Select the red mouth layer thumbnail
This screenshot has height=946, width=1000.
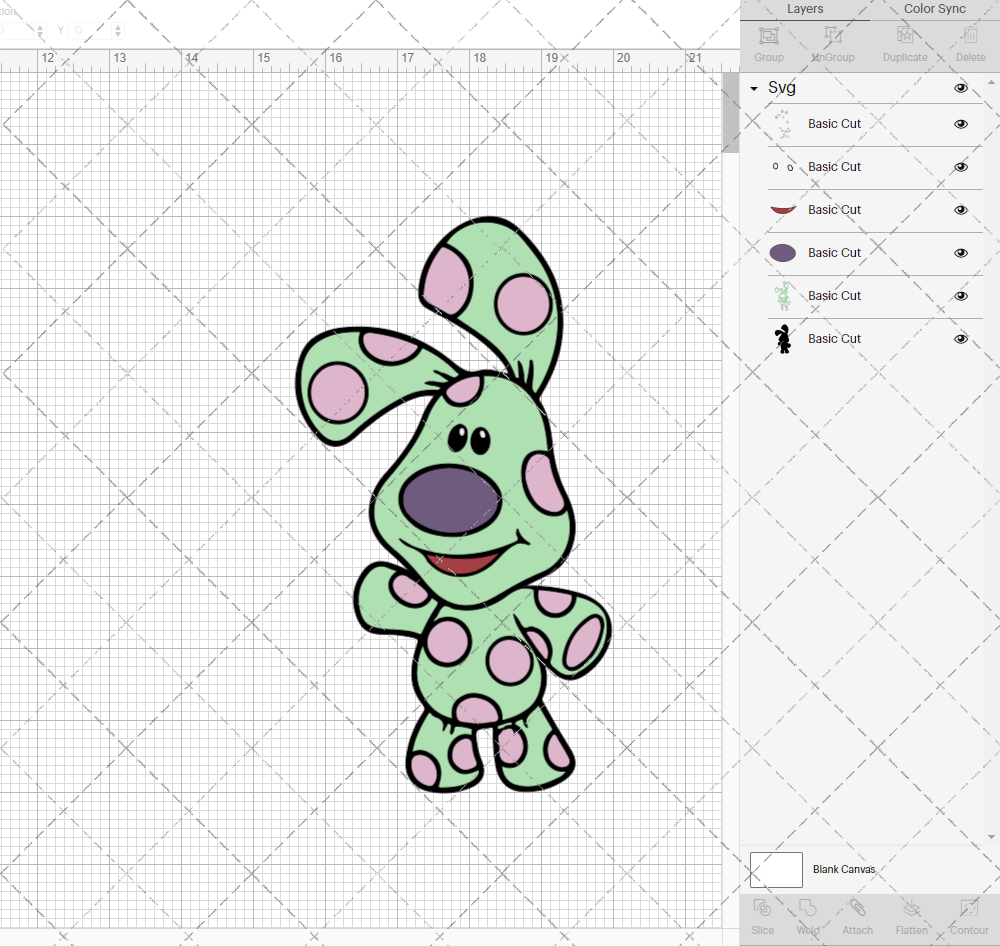tap(783, 209)
